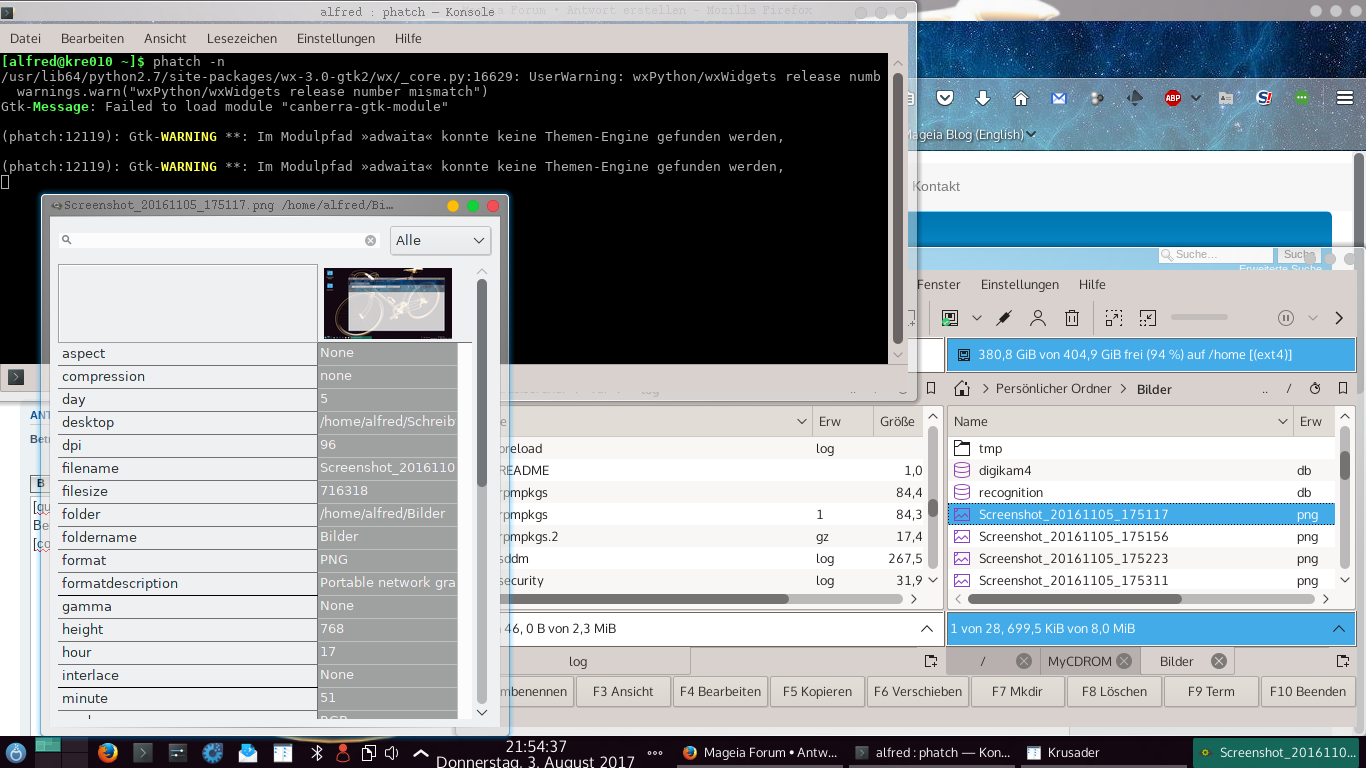Click the Adblock Plus icon in Firefox toolbar

(x=1172, y=98)
